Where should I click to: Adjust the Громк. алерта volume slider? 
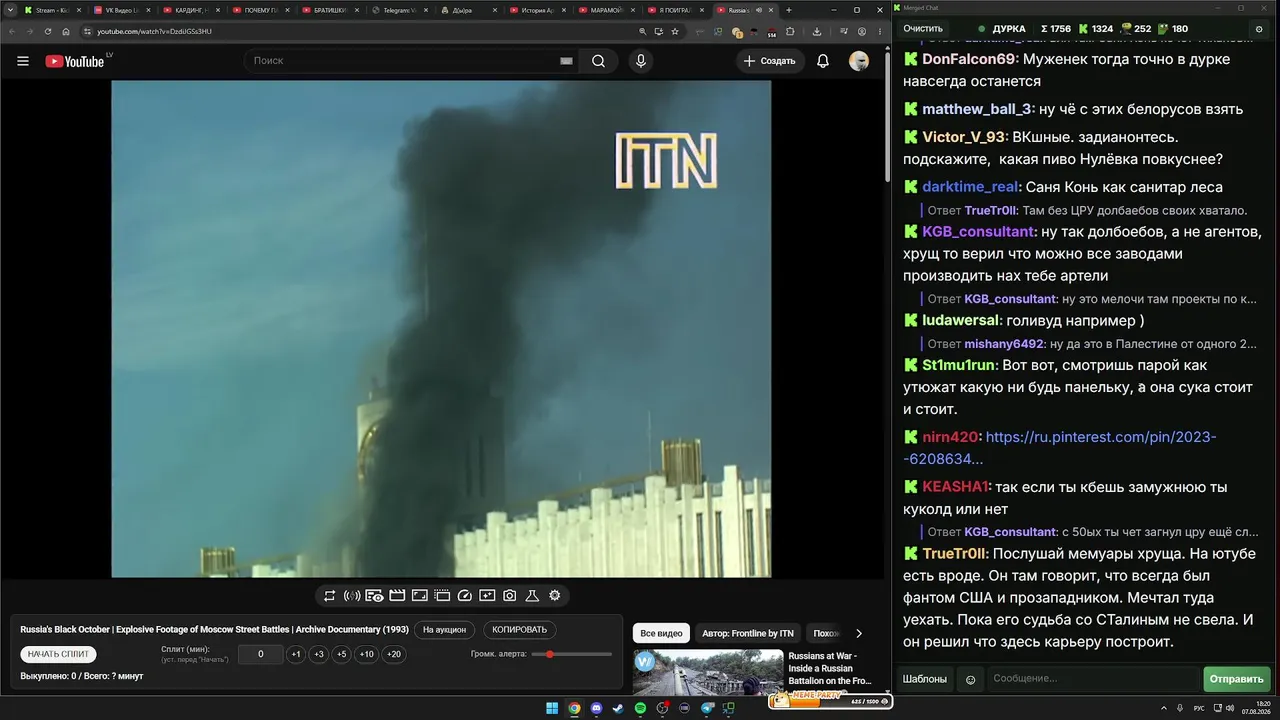(572, 654)
